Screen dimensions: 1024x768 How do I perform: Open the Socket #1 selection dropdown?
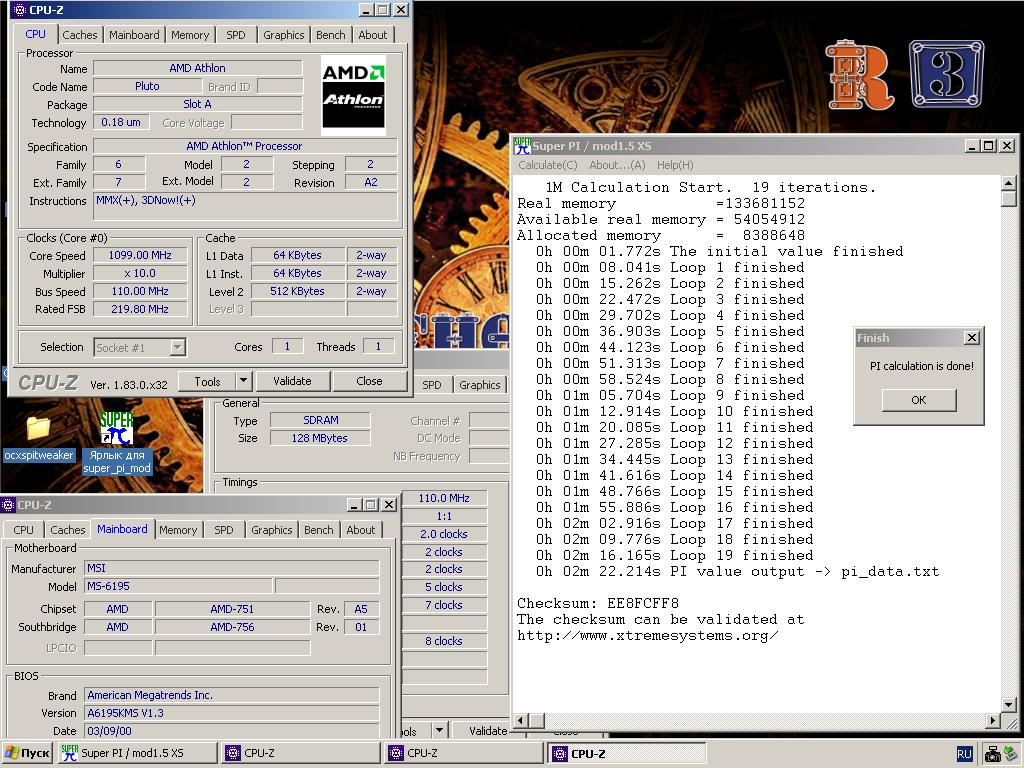point(178,347)
